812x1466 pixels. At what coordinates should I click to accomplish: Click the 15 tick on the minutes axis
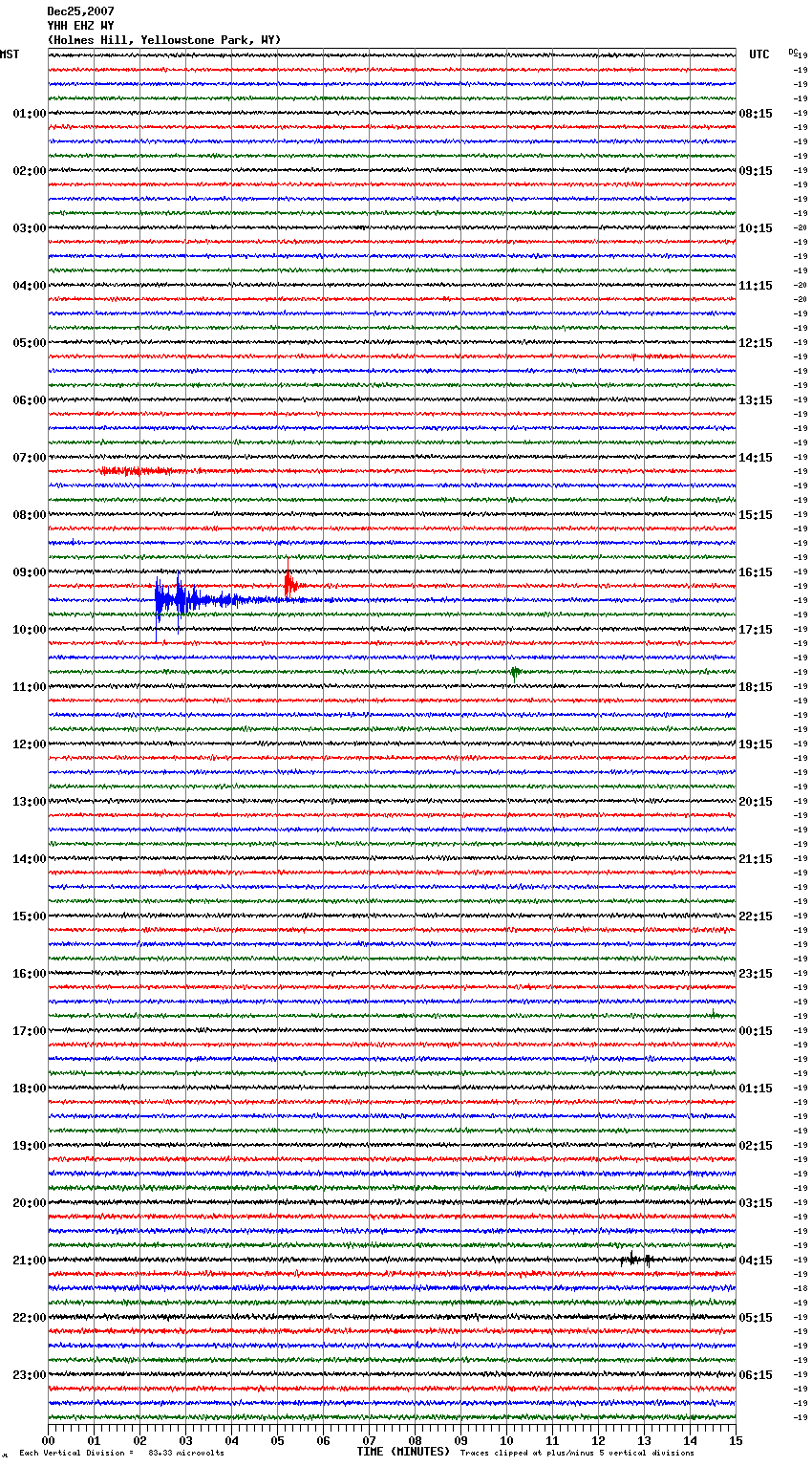736,1440
